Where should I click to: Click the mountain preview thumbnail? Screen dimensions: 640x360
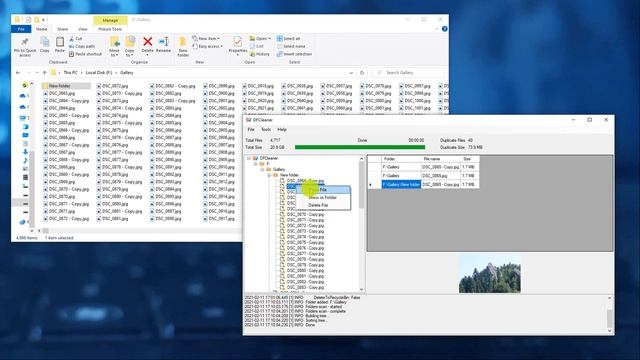point(490,274)
